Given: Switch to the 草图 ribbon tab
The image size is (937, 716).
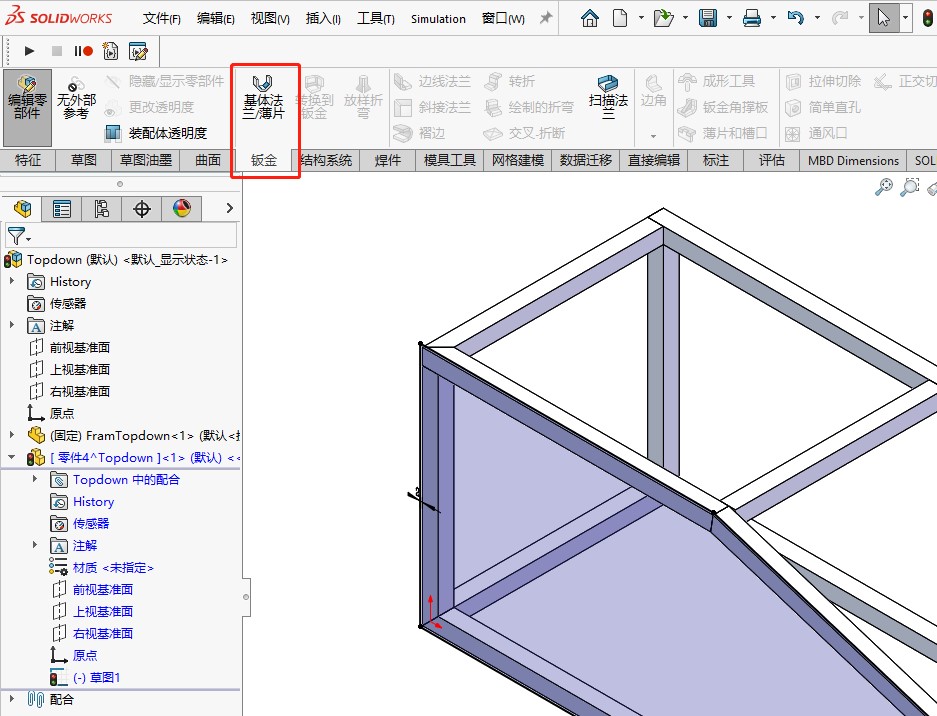Looking at the screenshot, I should click(84, 160).
